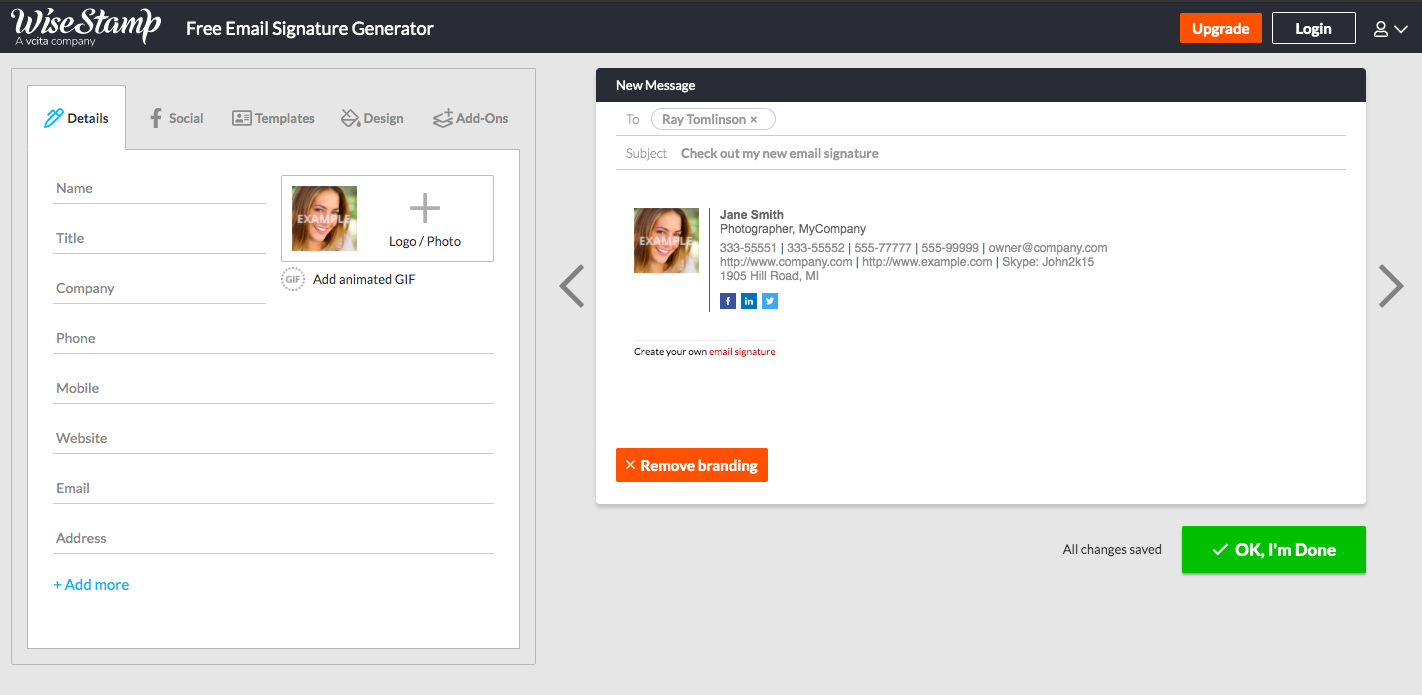
Task: Click the Twitter icon in the signature preview
Action: (x=769, y=300)
